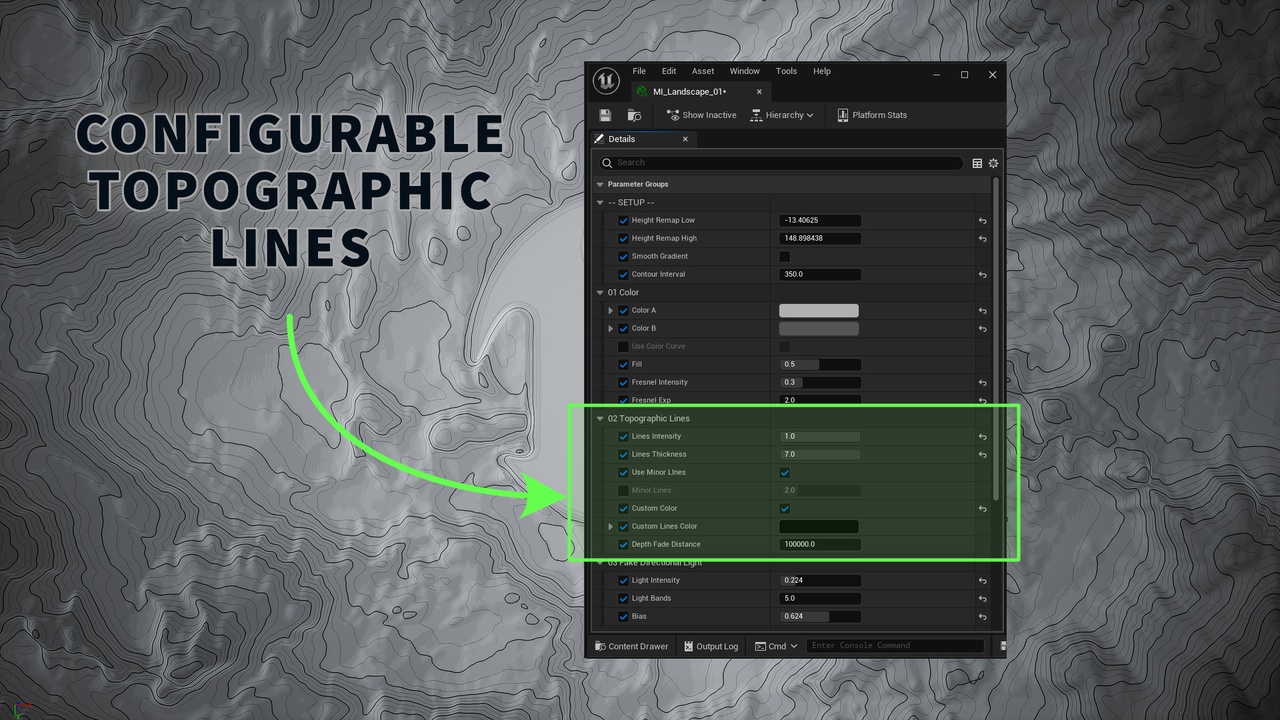Open Browse to asset in Content Browser icon
Viewport: 1280px width, 720px height.
click(634, 115)
